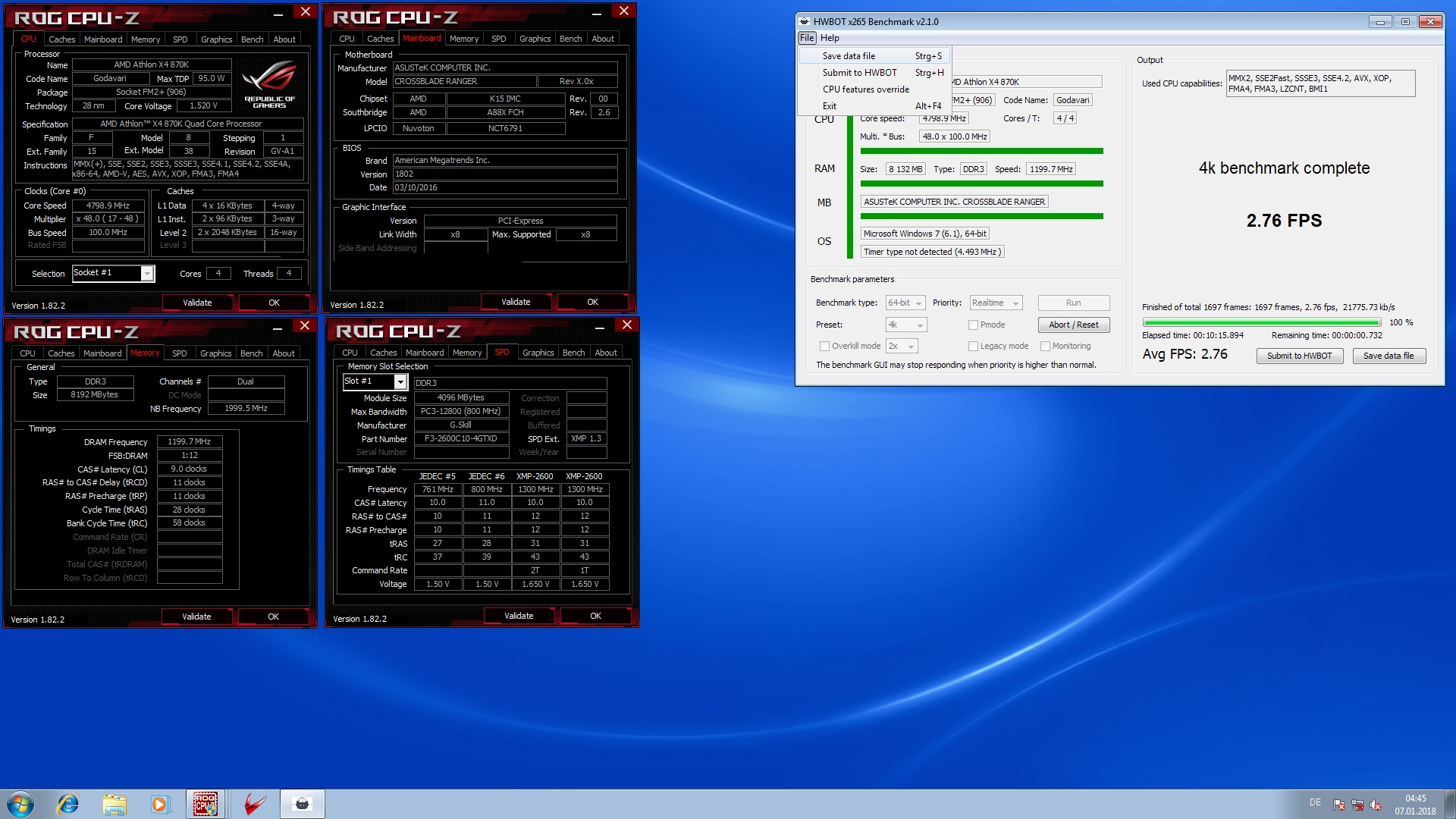The width and height of the screenshot is (1456, 819).
Task: Open the Windows Start menu orb
Action: pyautogui.click(x=20, y=804)
